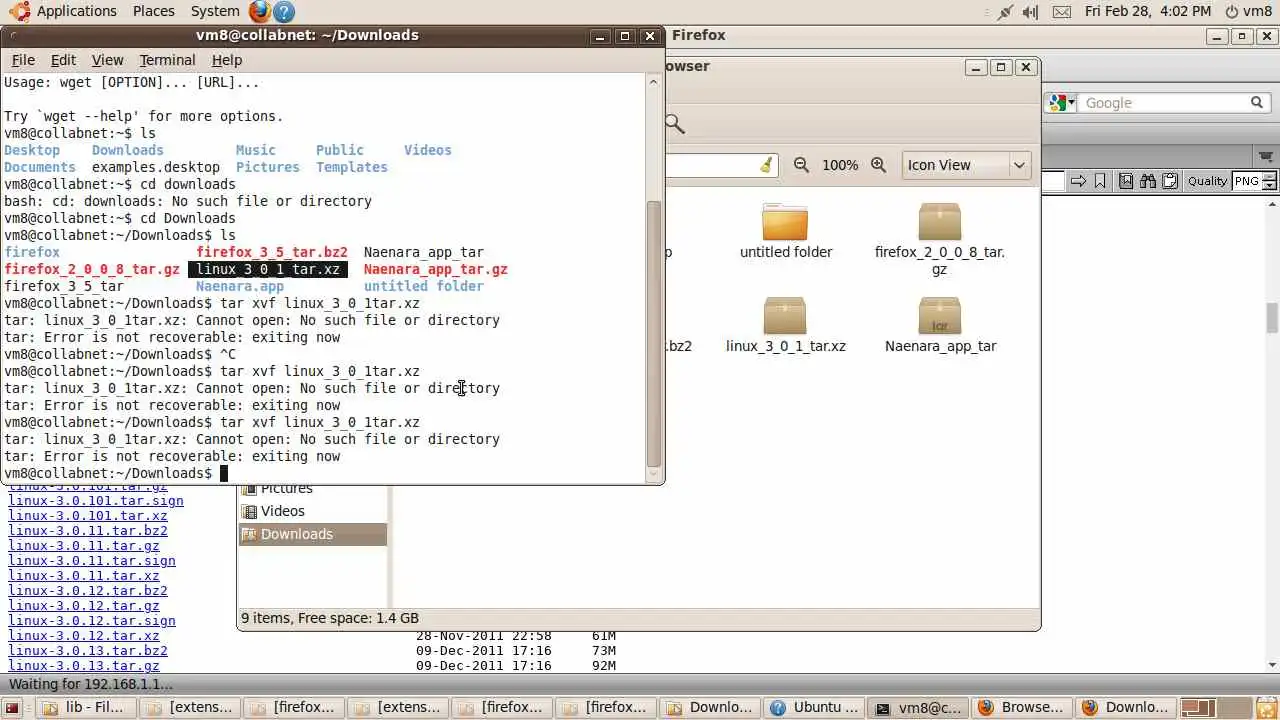Switch to 'vm8@c...' terminal in taskbar

(918, 707)
